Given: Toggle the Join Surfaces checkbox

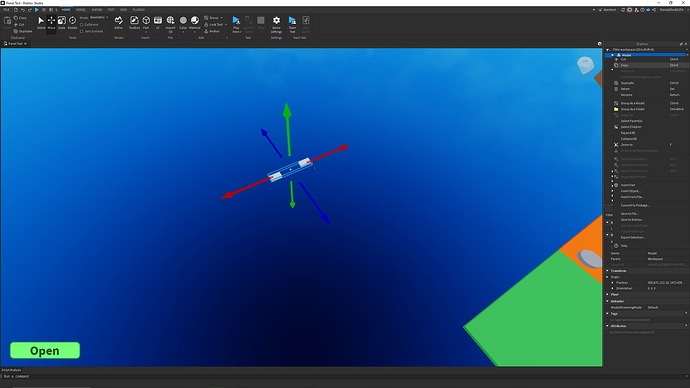Looking at the screenshot, I should click(82, 31).
